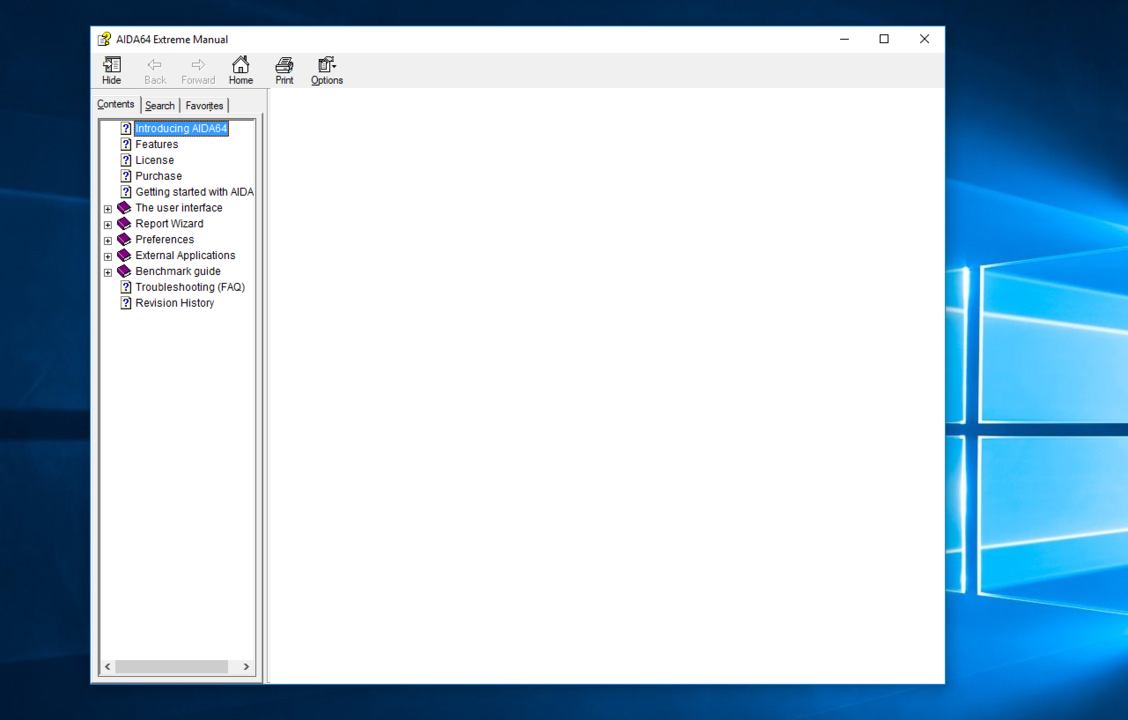Click the book icon beside Benchmark guide

click(x=124, y=271)
